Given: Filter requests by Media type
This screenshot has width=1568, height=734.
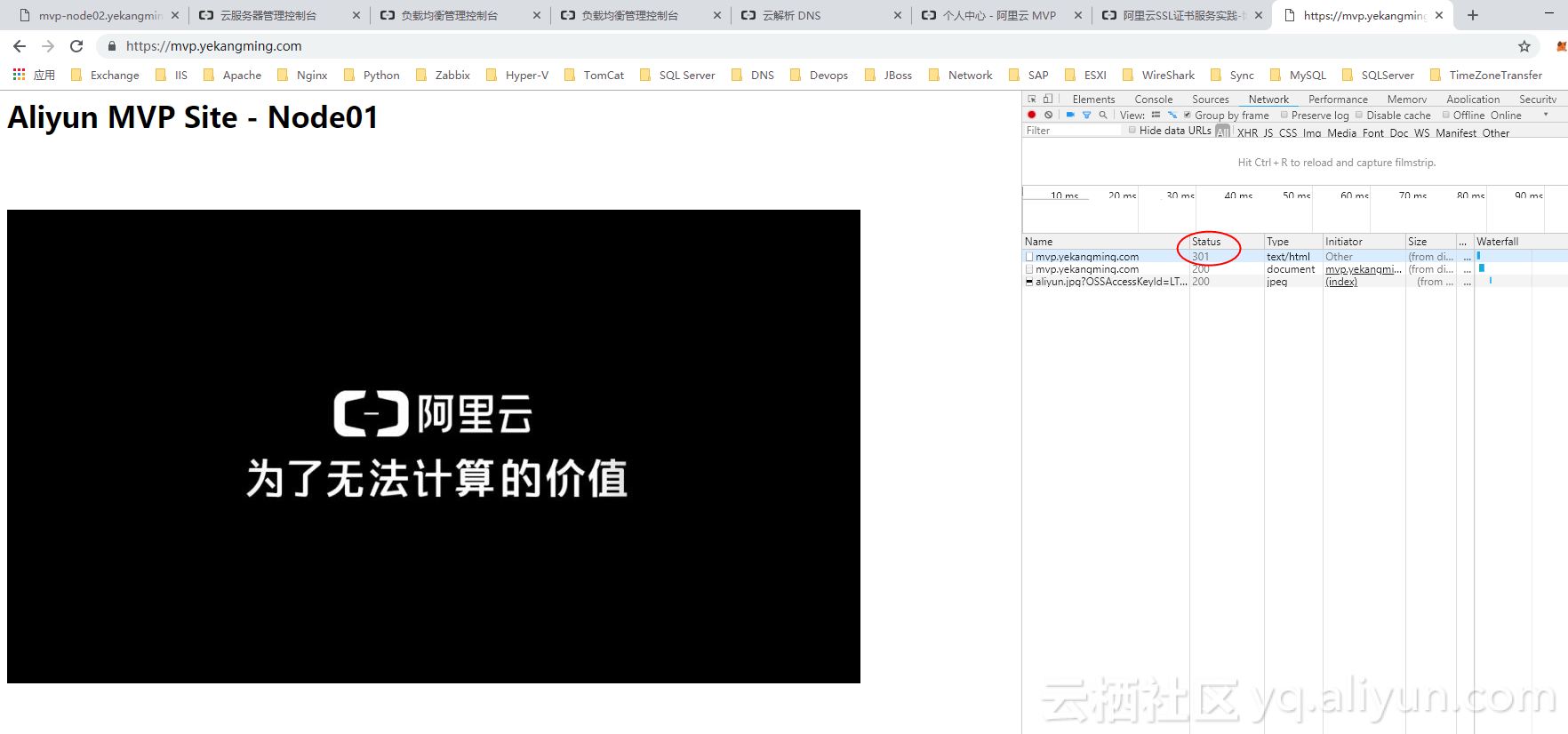Looking at the screenshot, I should (x=1341, y=132).
